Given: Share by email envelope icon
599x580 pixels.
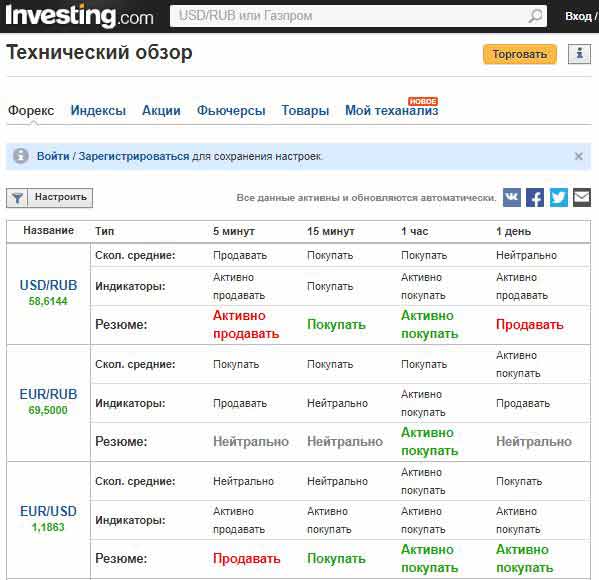Looking at the screenshot, I should [x=582, y=198].
